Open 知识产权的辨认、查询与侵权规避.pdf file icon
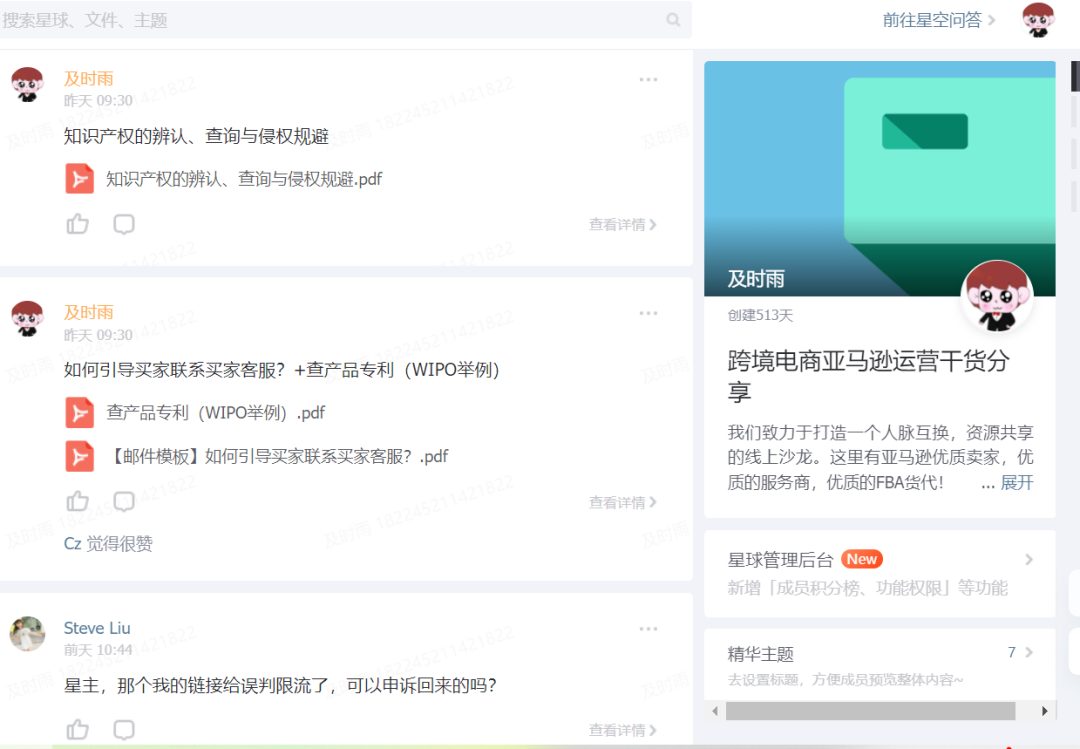The image size is (1080, 749). click(x=80, y=179)
